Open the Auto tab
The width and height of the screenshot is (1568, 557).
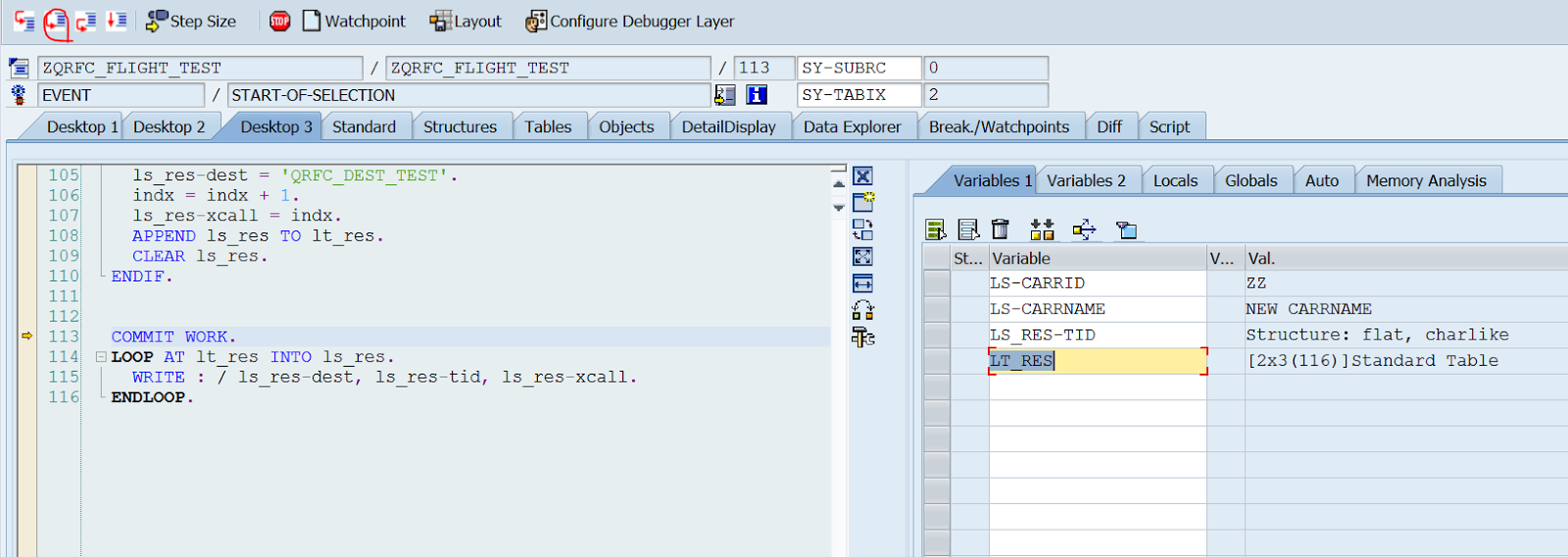pyautogui.click(x=1321, y=180)
